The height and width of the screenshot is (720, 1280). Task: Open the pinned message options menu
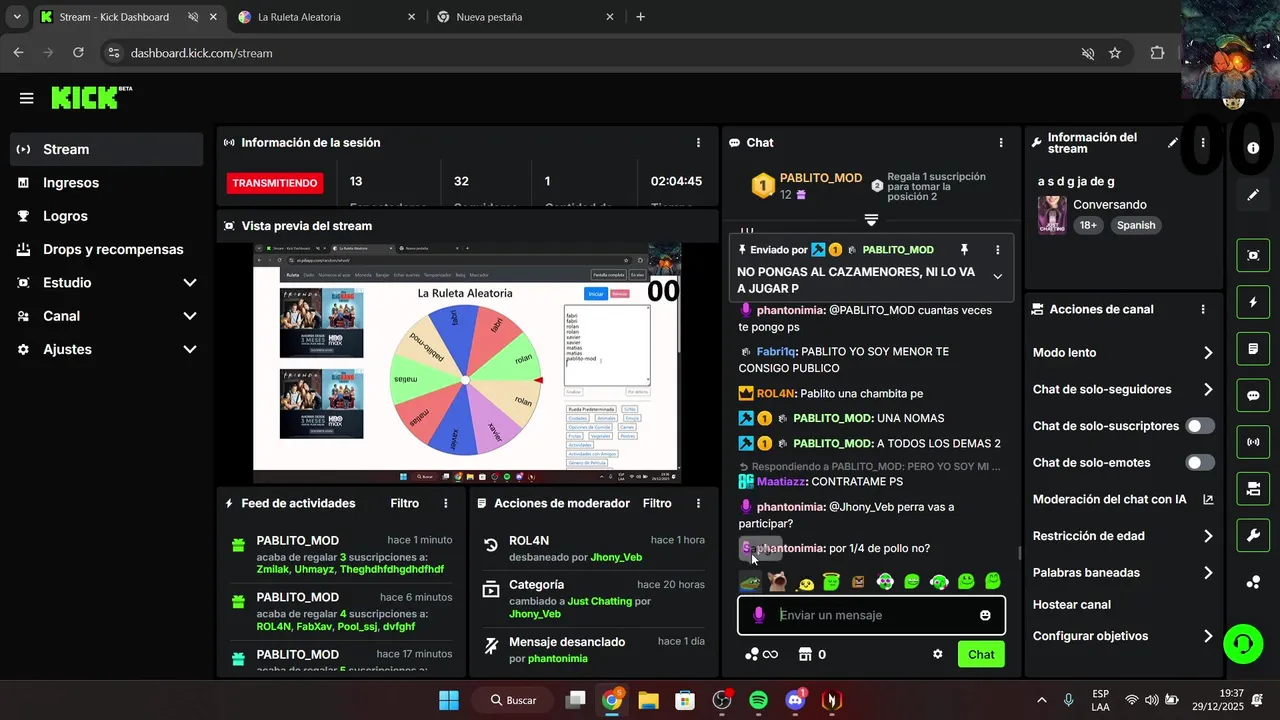coord(997,250)
